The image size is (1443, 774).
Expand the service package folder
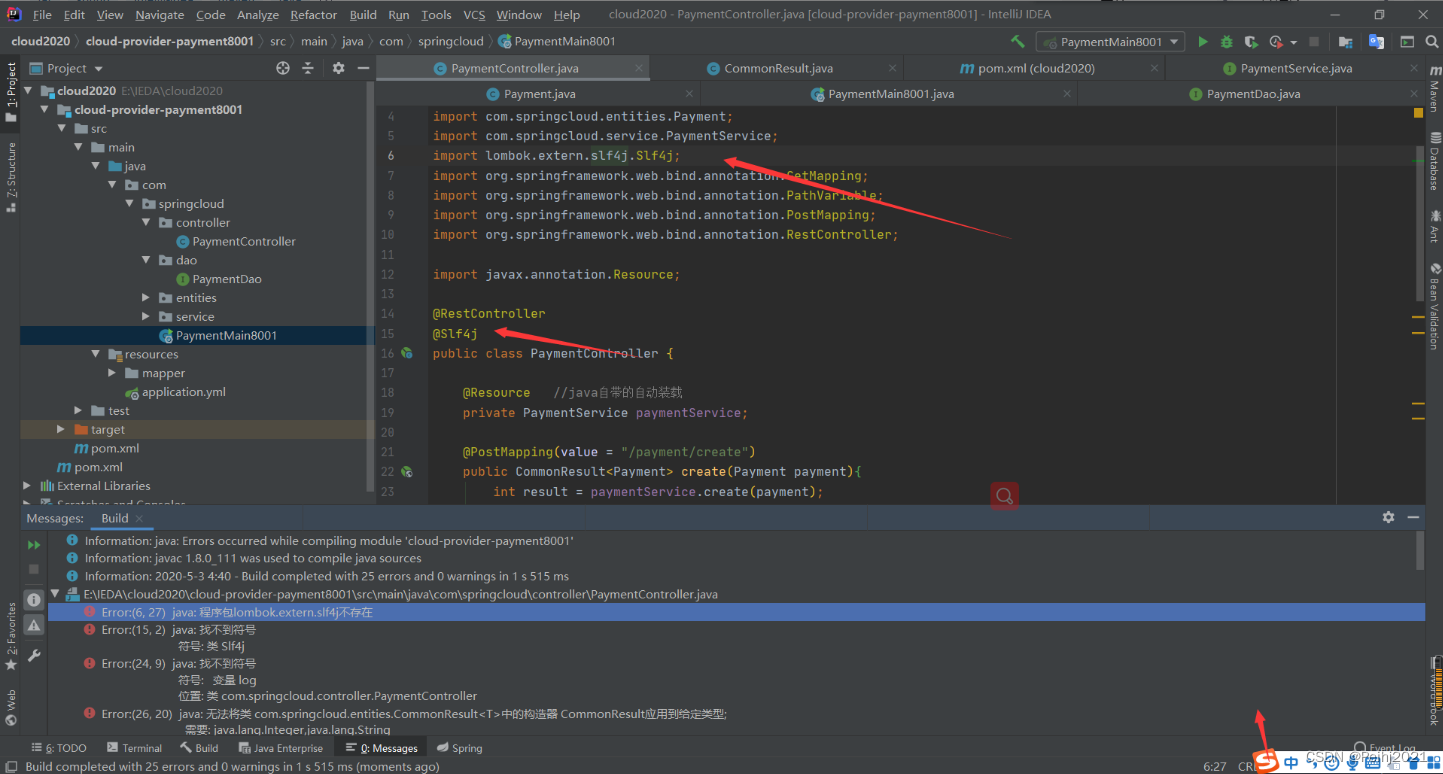point(147,316)
